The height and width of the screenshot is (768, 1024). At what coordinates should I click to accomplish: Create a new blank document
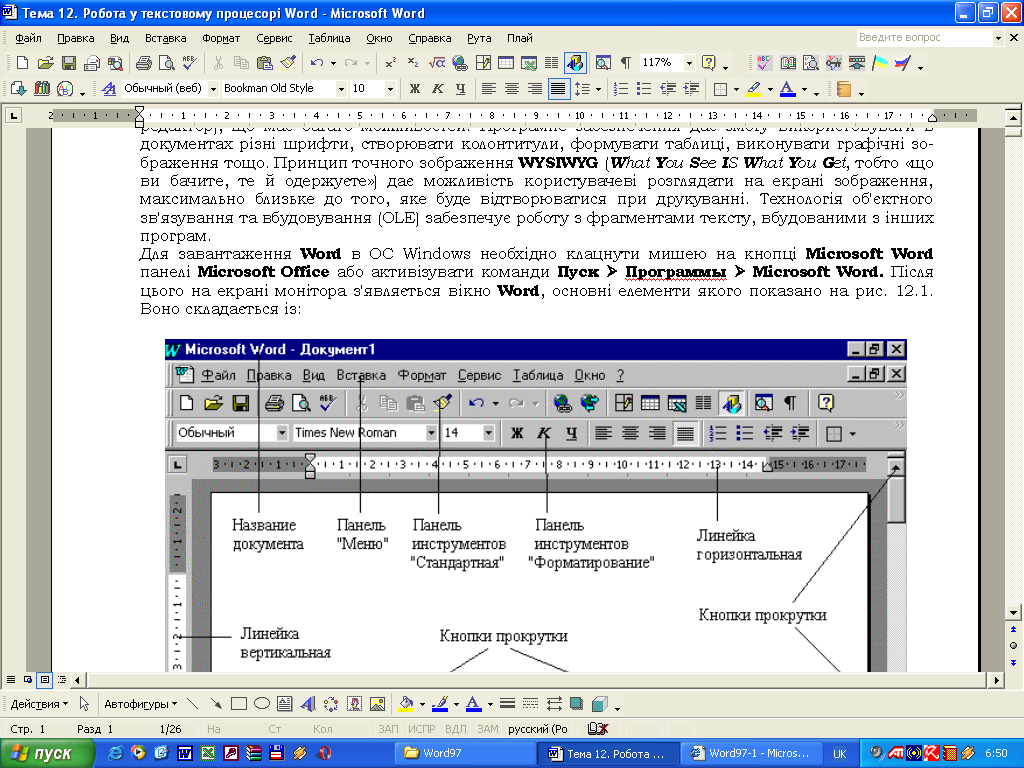pos(22,63)
